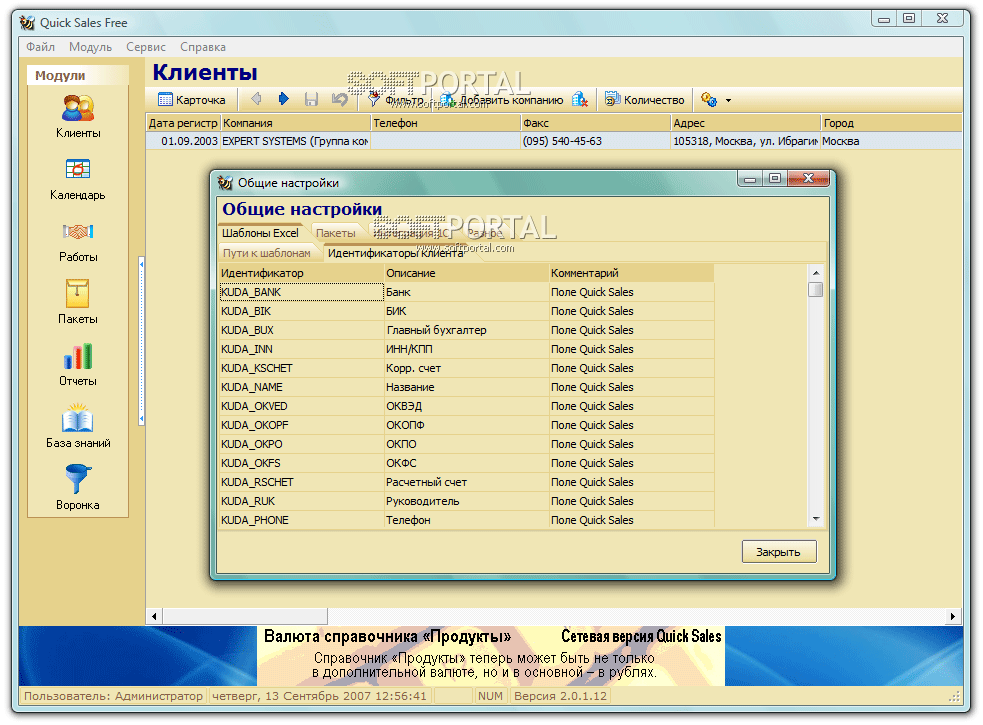Select the KUDA_KSCHET identifier cell

tap(301, 368)
